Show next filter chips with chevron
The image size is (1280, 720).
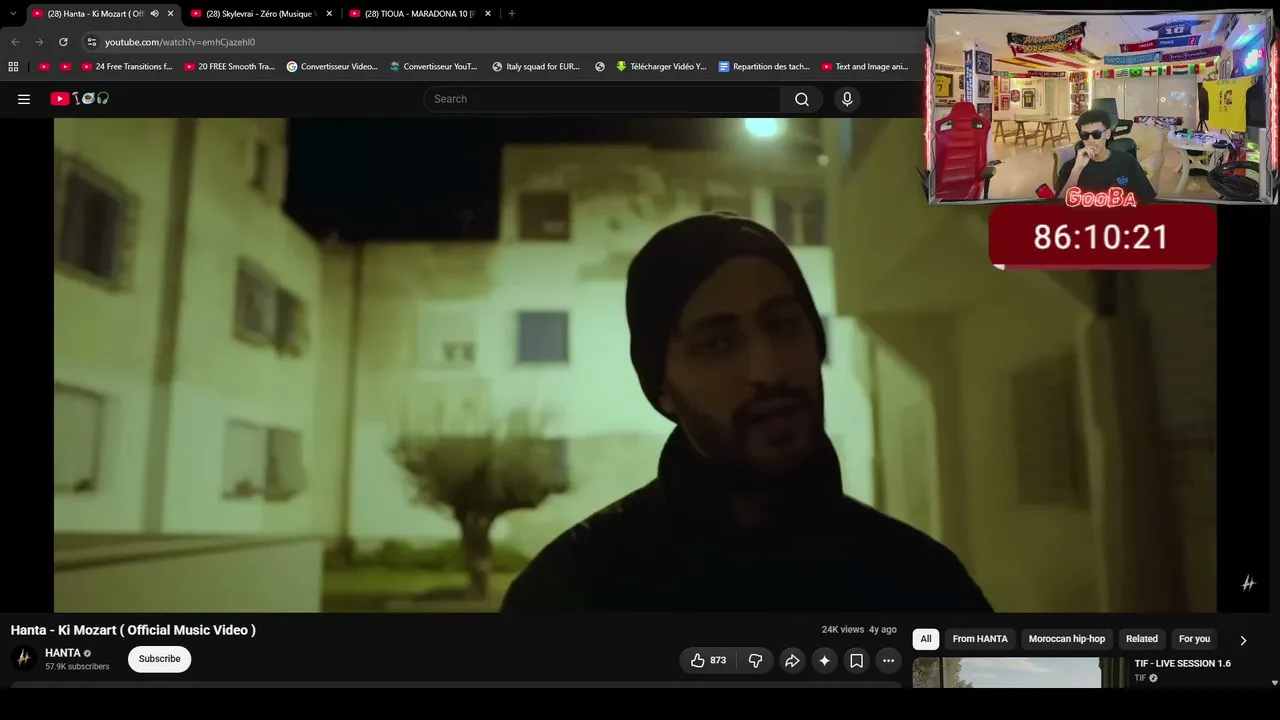1243,640
